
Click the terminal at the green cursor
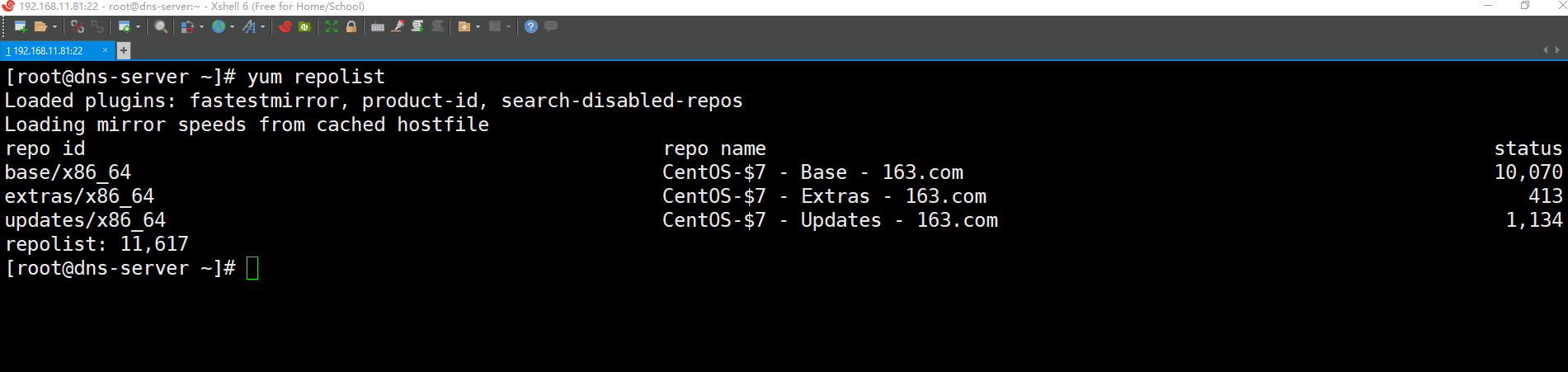[x=252, y=268]
